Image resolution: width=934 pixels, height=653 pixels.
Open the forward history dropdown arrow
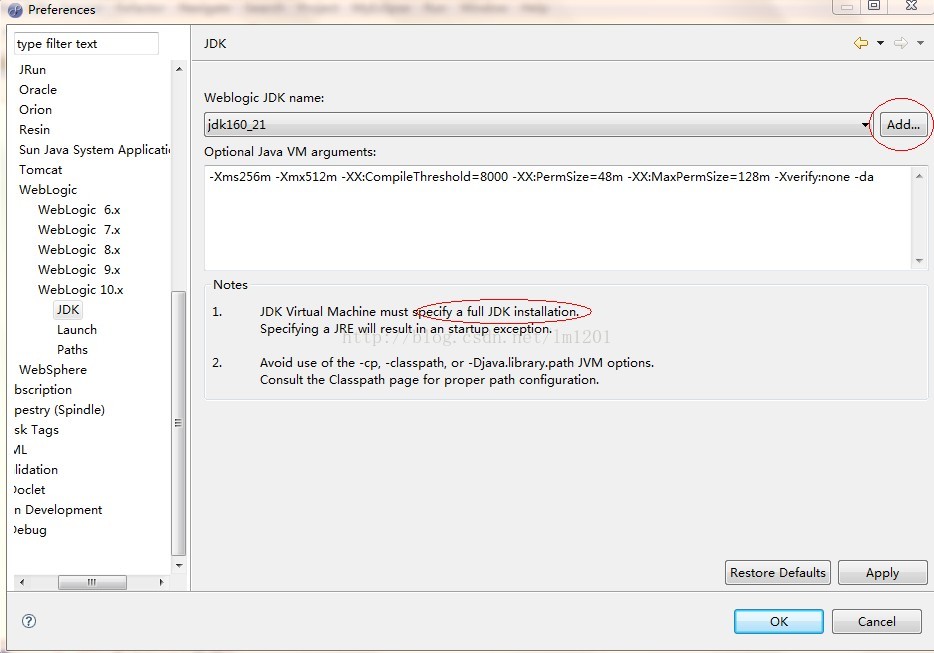920,43
